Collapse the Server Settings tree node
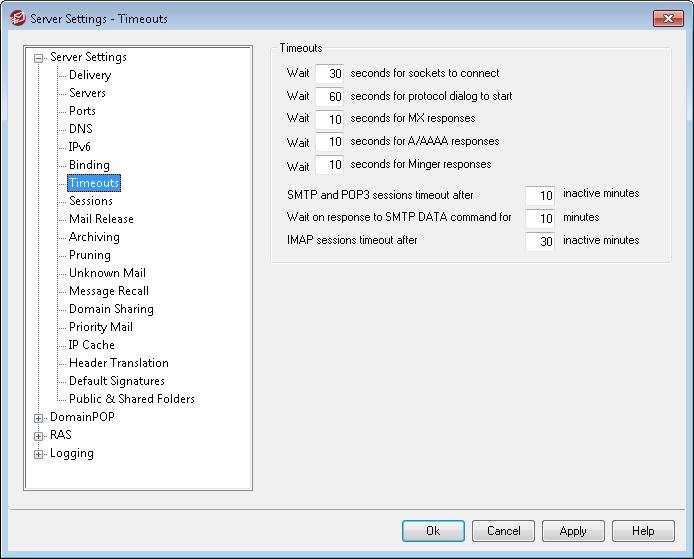Viewport: 694px width, 559px height. tap(39, 58)
